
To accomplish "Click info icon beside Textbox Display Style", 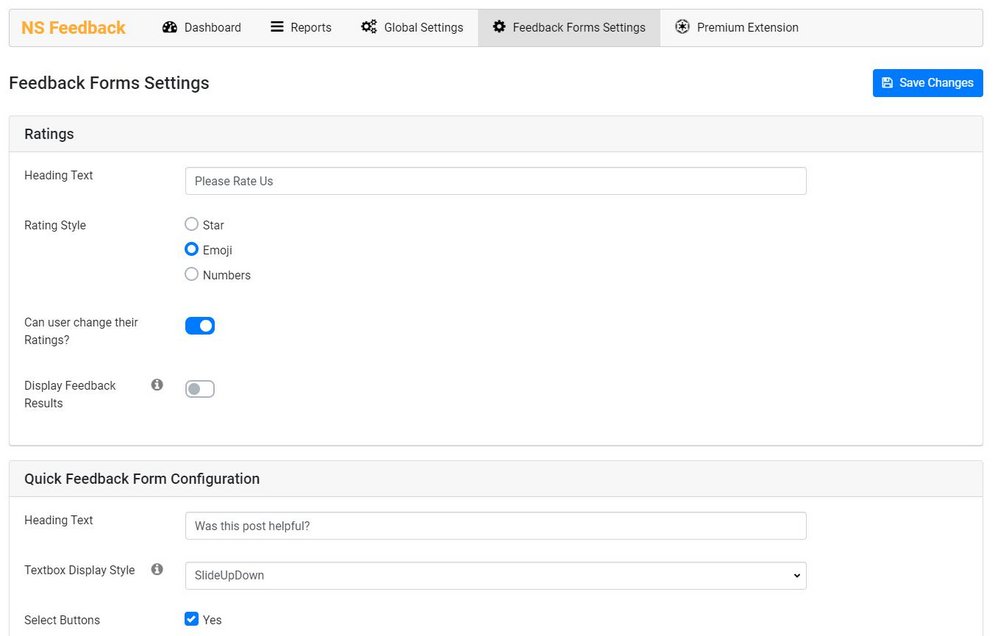I will (157, 569).
